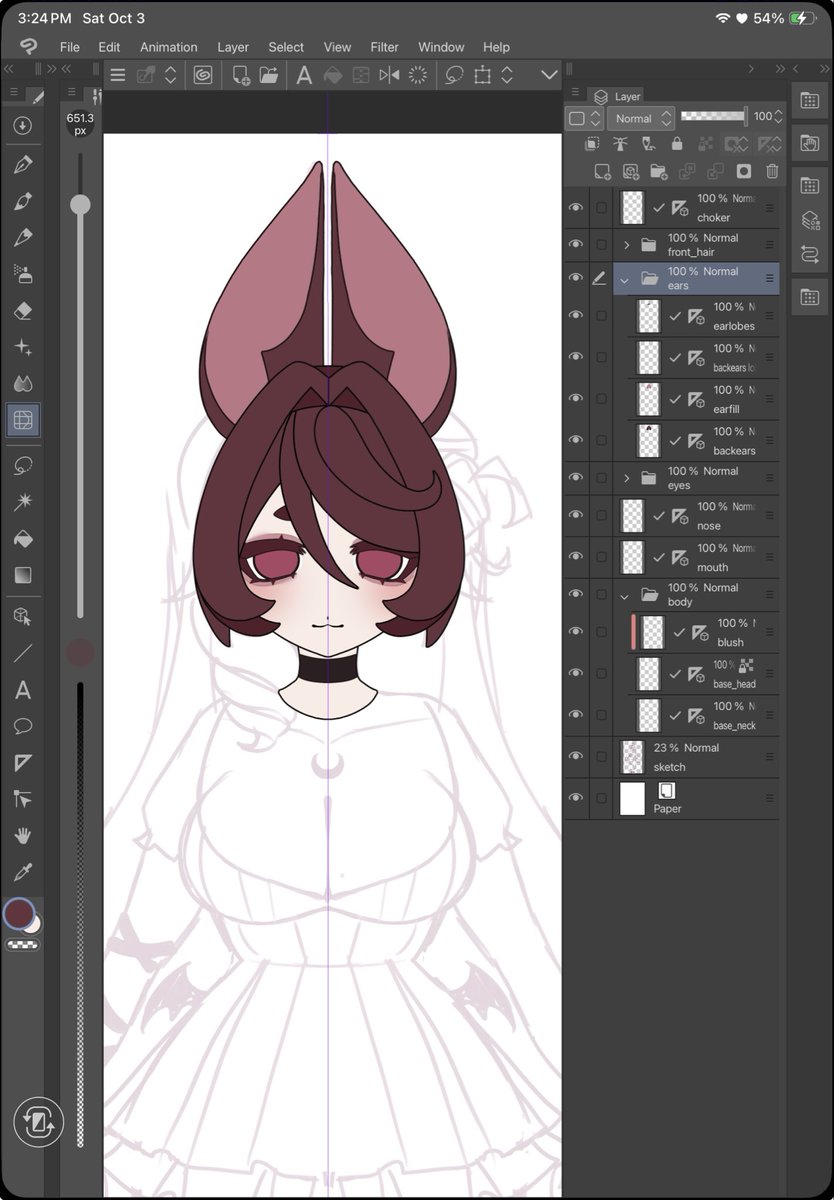Viewport: 834px width, 1200px height.
Task: Expand the front_hair folder
Action: tap(626, 245)
